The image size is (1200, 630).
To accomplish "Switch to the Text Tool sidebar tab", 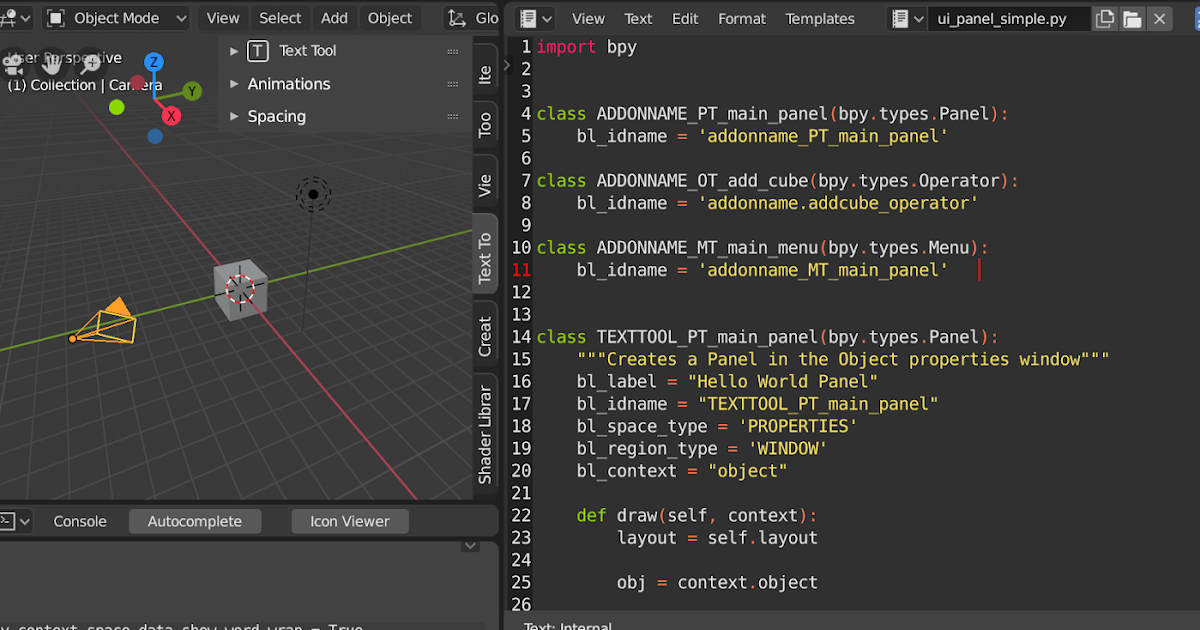I will coord(485,254).
